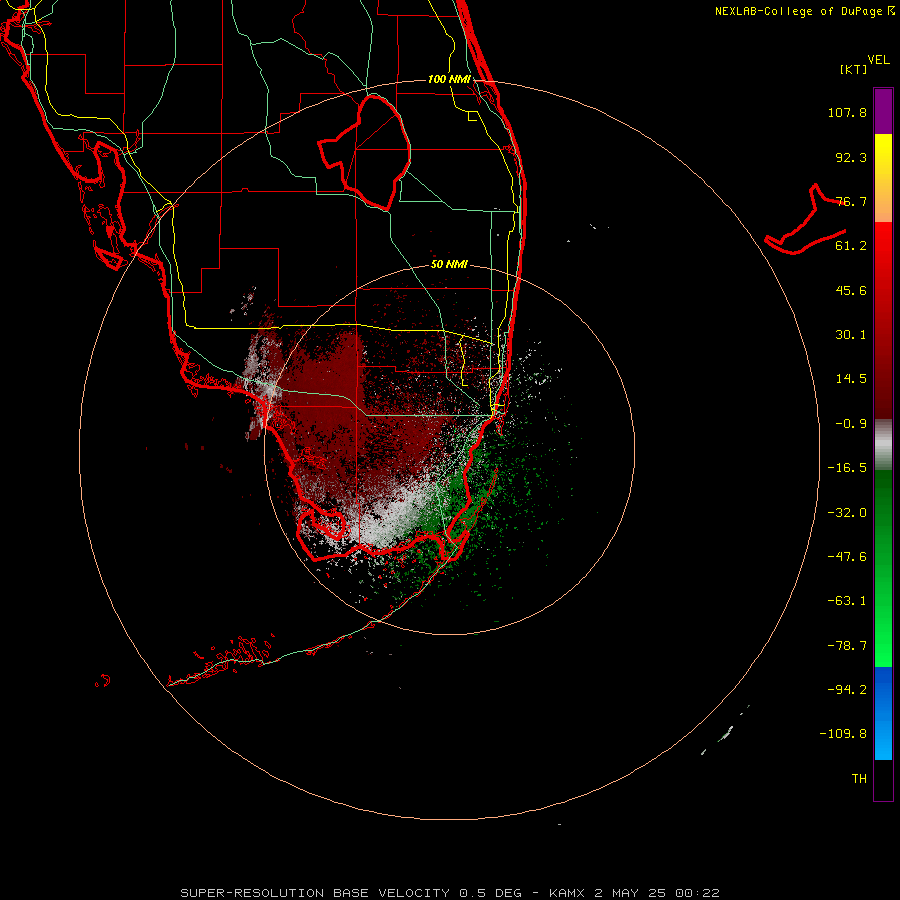Select the 92.3 velocity scale value
The width and height of the screenshot is (900, 900).
[851, 157]
